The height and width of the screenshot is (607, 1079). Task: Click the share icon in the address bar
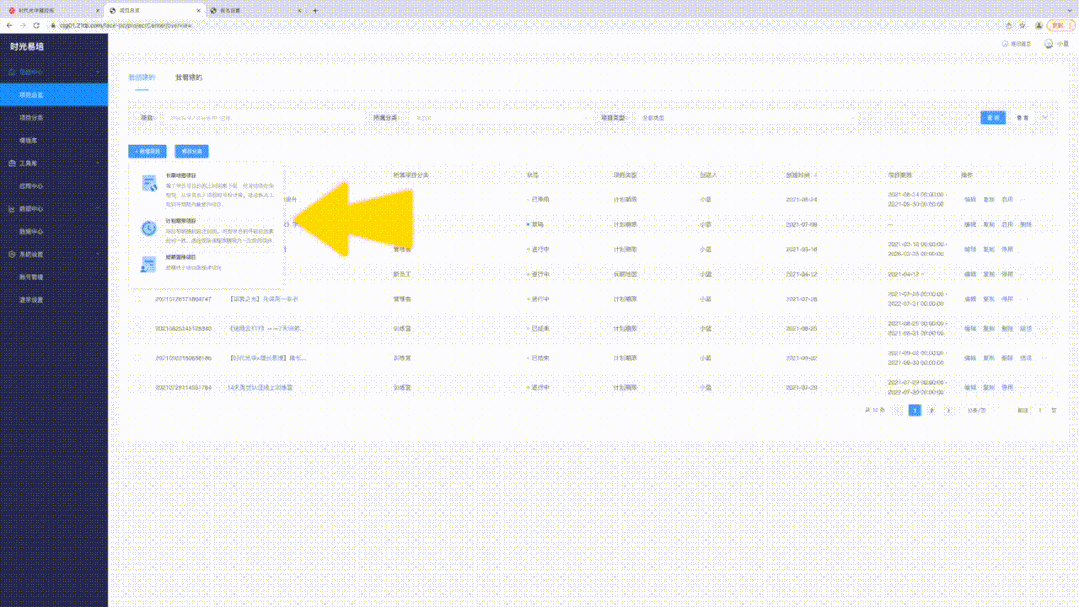point(1009,25)
